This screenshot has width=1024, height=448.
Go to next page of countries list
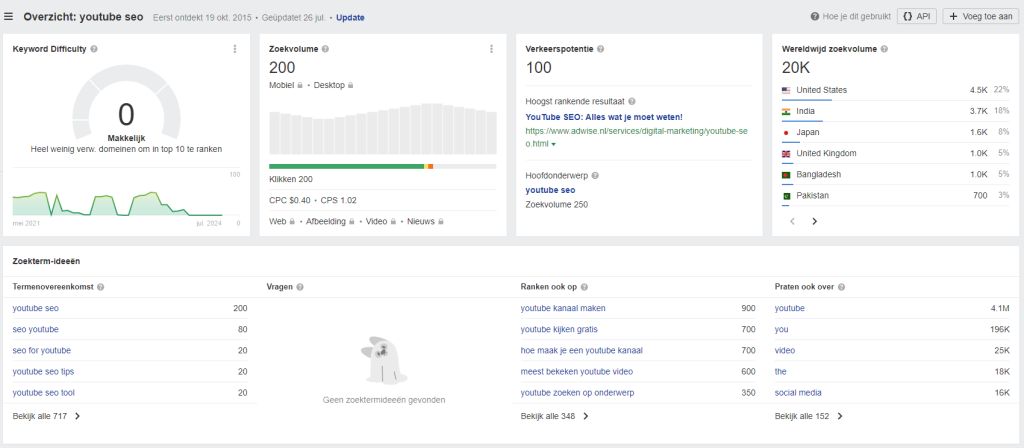814,221
